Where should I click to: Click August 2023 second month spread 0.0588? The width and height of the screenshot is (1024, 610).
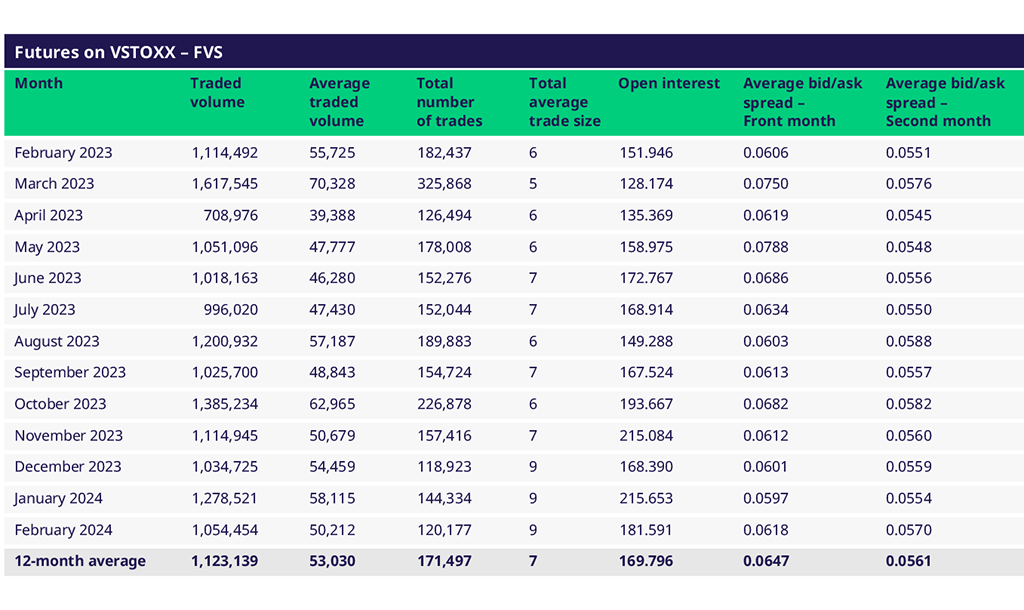(908, 341)
